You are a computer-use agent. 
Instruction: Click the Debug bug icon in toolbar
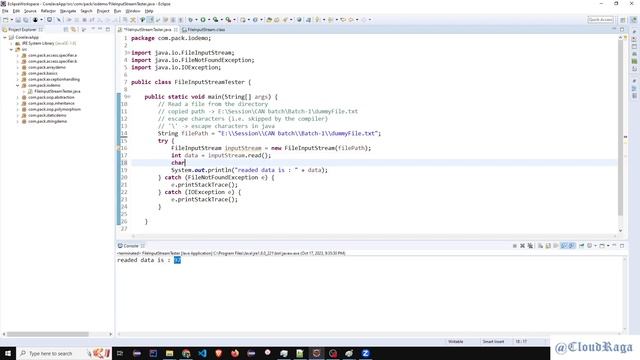click(x=190, y=20)
